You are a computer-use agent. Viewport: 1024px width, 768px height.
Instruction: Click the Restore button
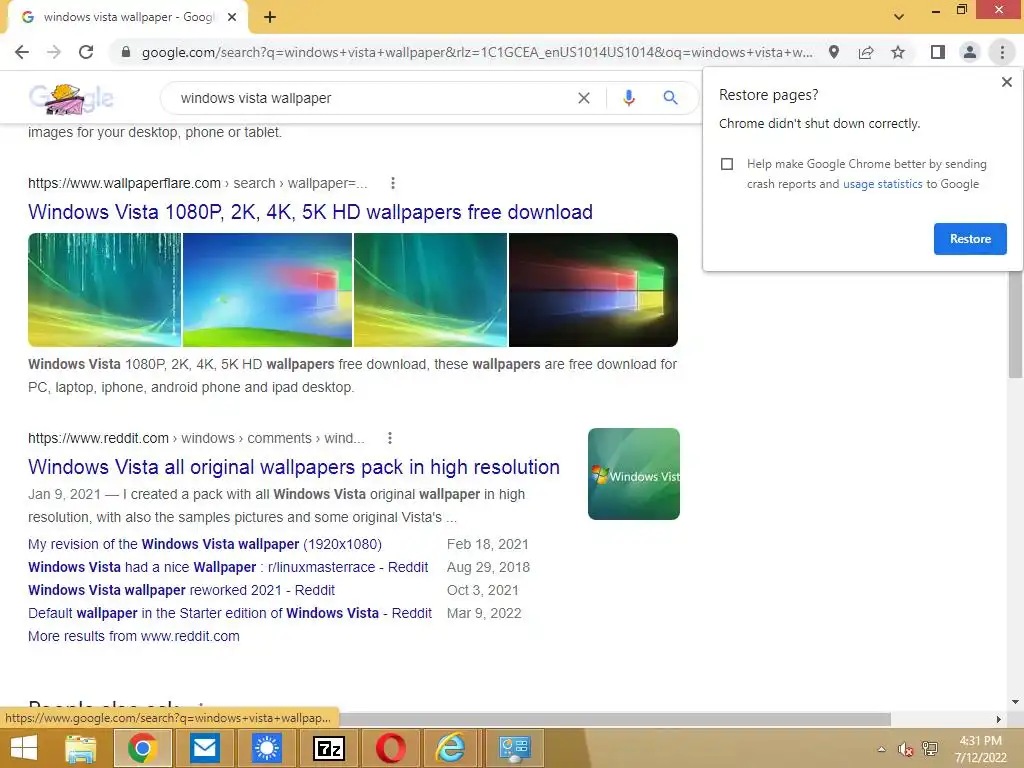click(x=970, y=239)
